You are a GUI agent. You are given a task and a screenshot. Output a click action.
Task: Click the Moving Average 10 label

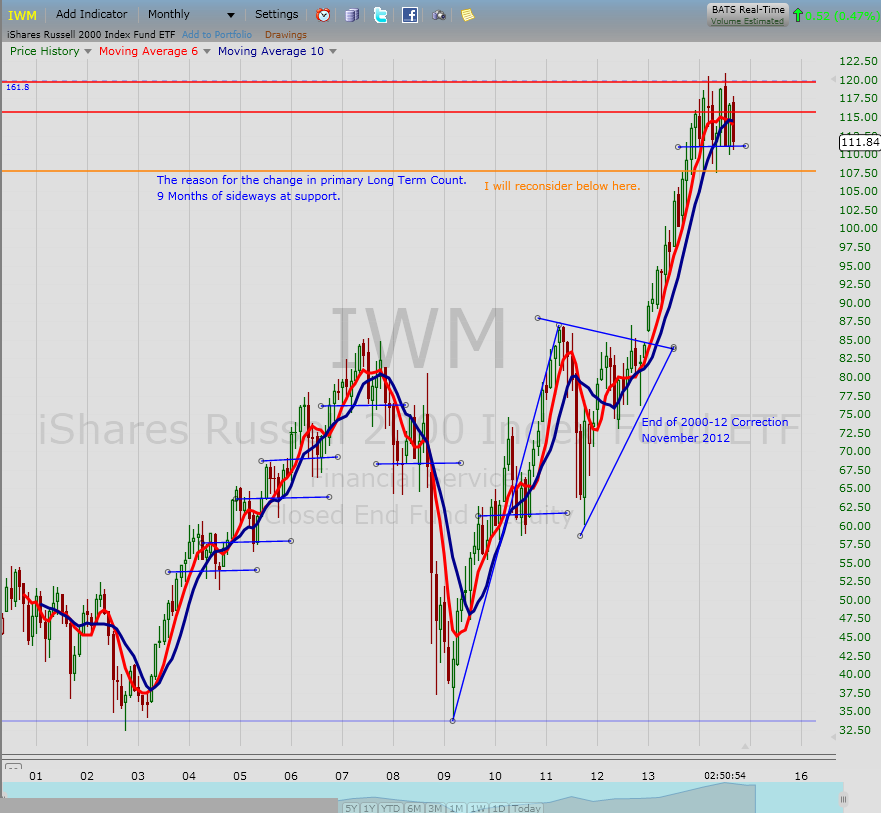point(271,51)
